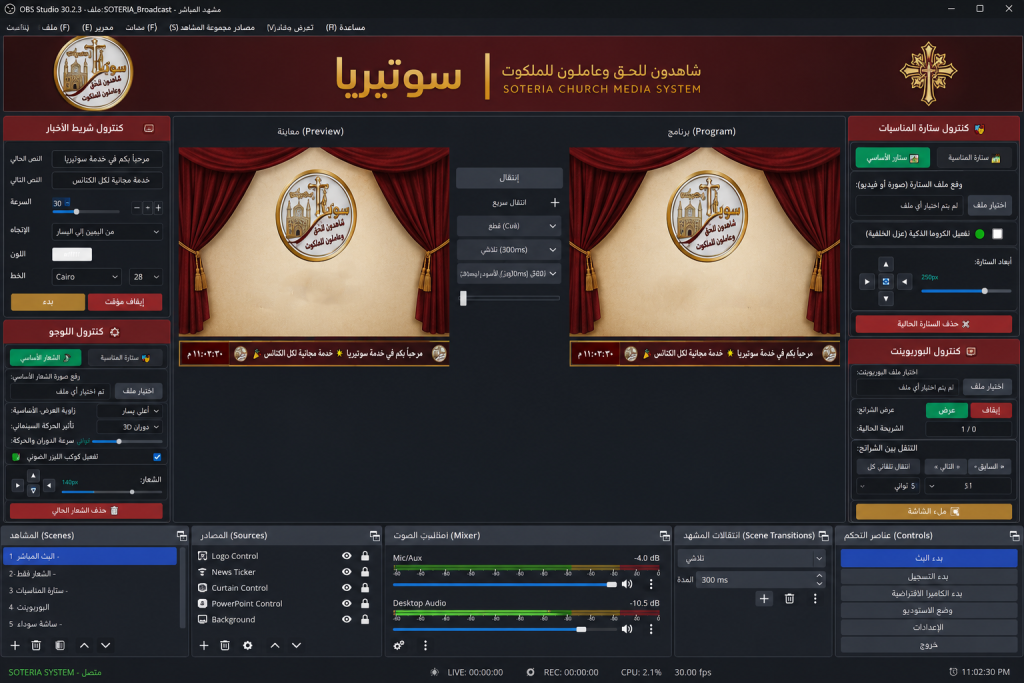Enable smart chroma background removal checkbox
1024x683 pixels.
pyautogui.click(x=997, y=234)
